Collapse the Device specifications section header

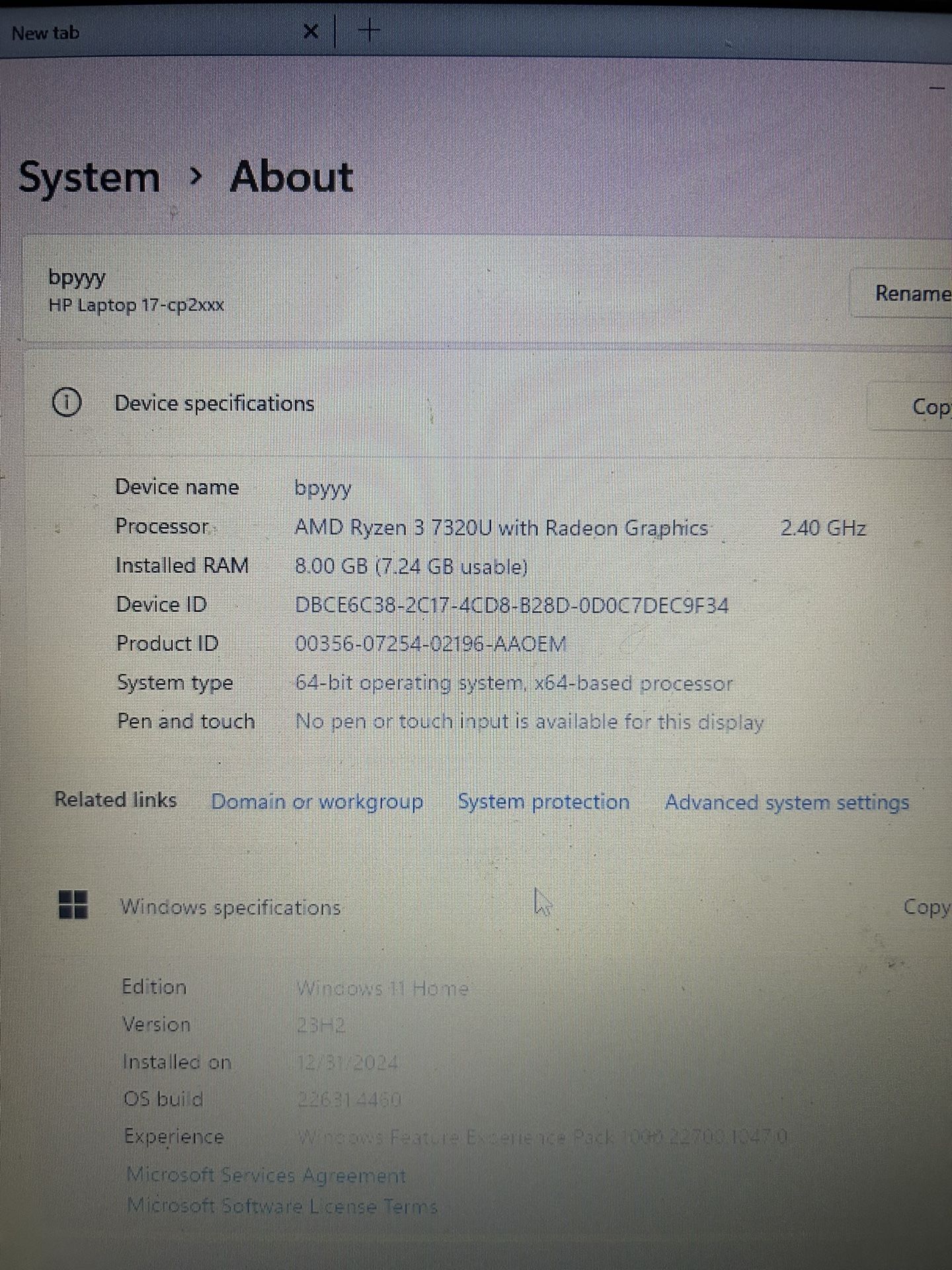click(489, 404)
